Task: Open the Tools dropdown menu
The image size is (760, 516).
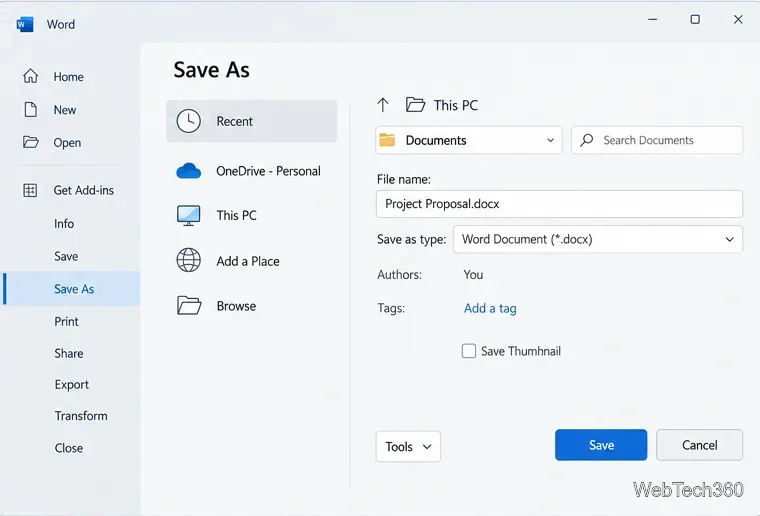Action: 408,446
